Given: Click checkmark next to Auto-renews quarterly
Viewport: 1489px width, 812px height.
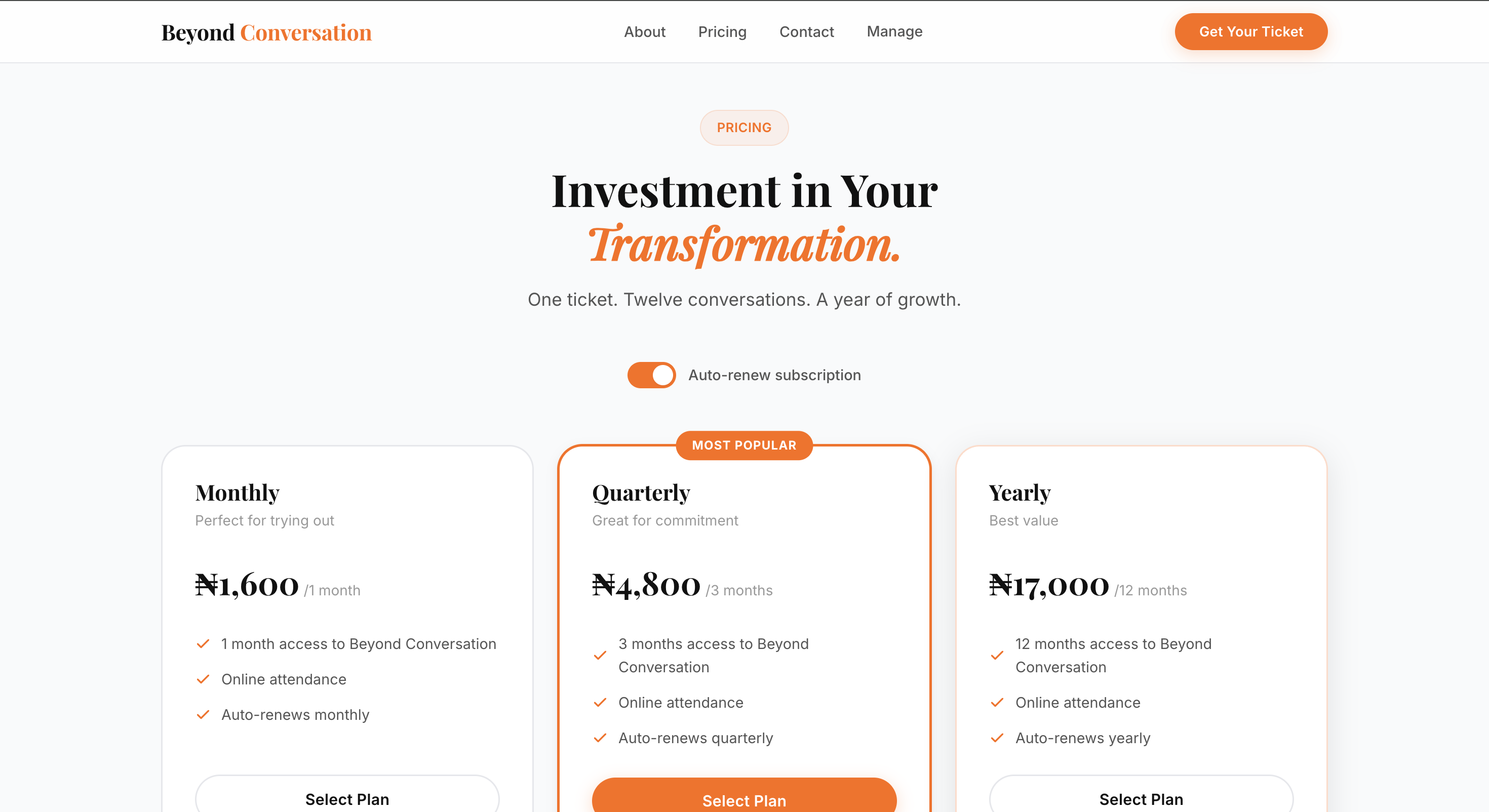Looking at the screenshot, I should 600,738.
